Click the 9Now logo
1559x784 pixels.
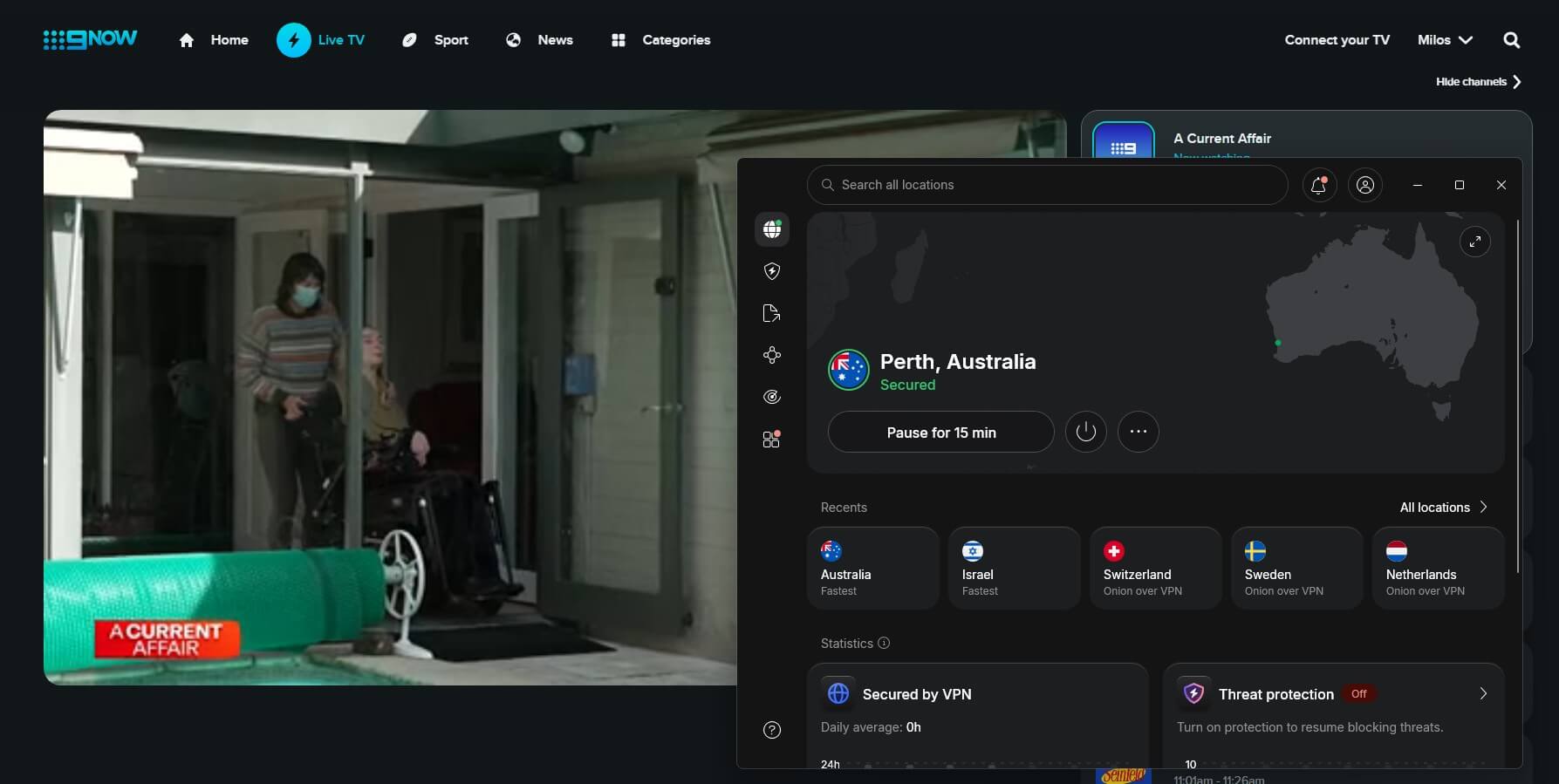91,39
